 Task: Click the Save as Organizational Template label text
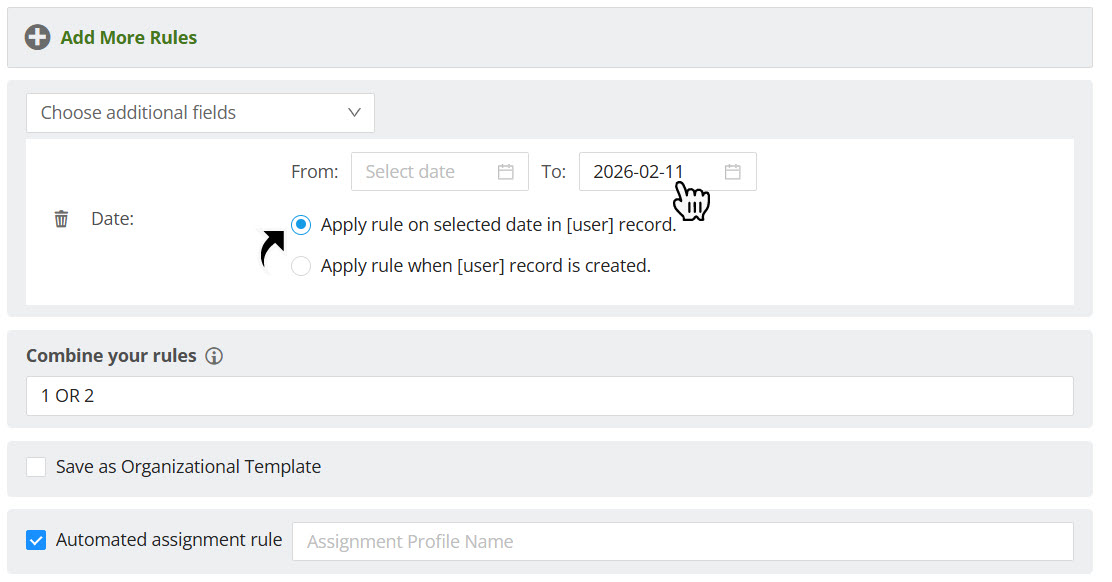click(x=188, y=467)
